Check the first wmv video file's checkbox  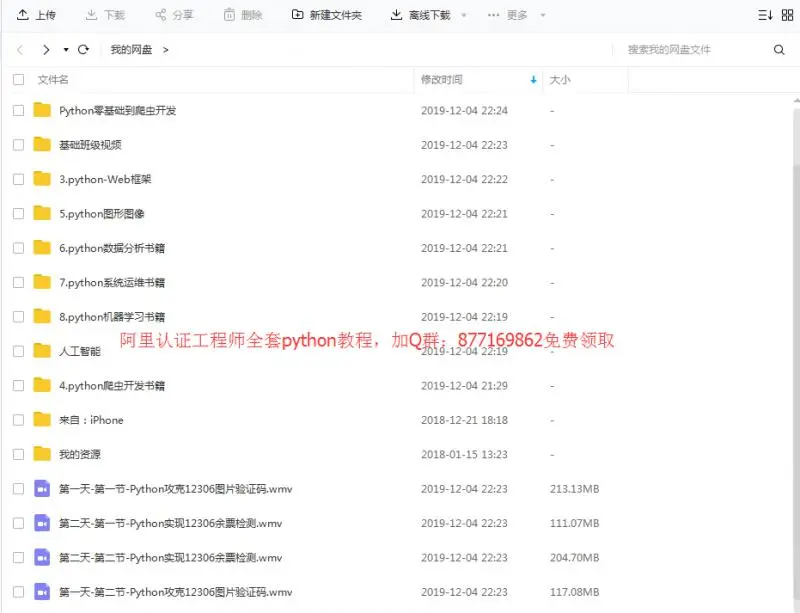coord(17,488)
